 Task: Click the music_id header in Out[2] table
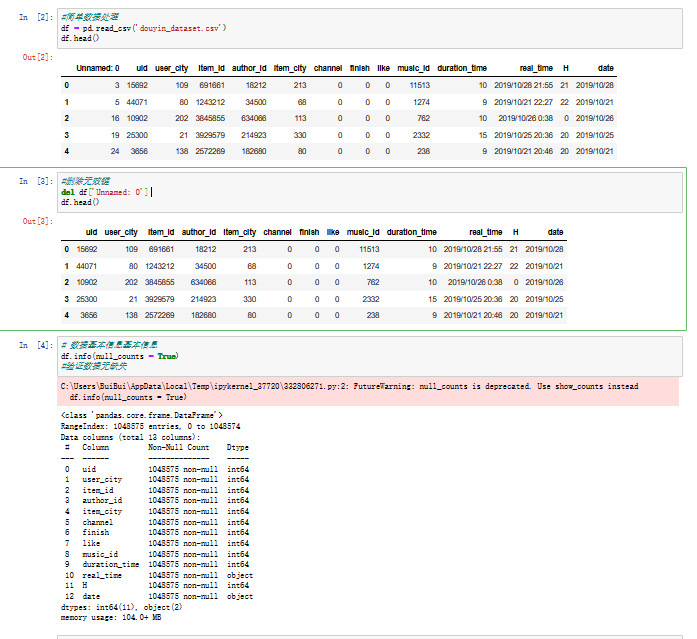point(413,68)
